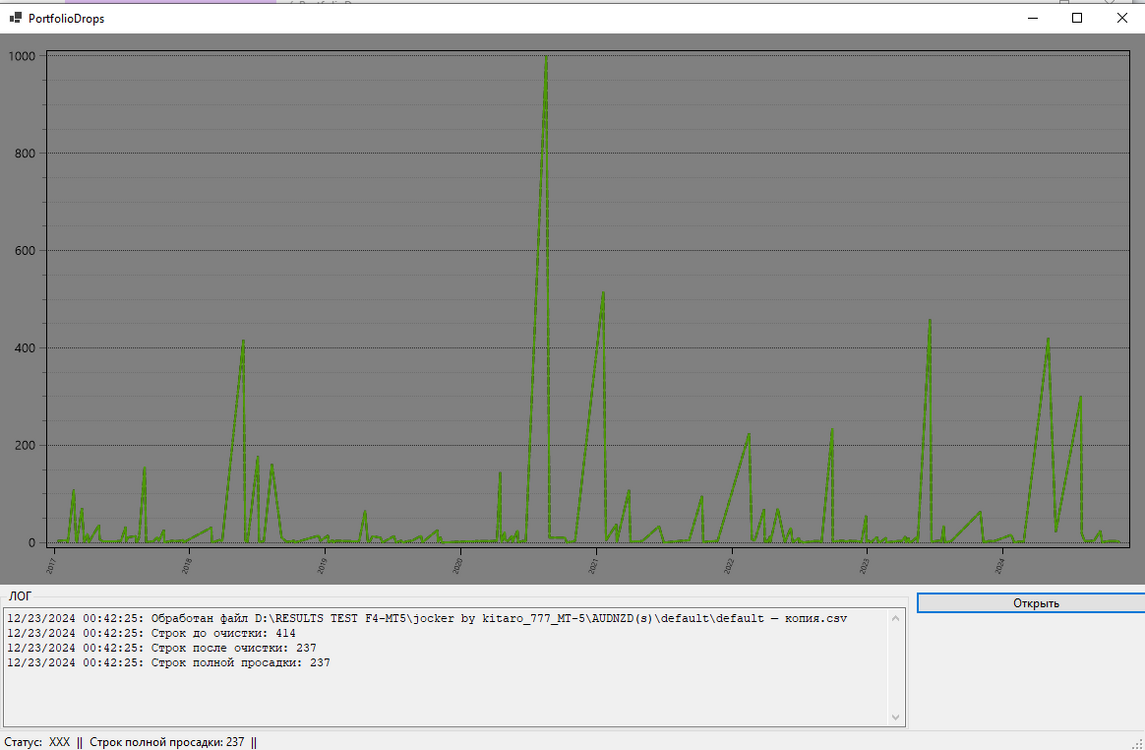Click the 800 label on the Y axis

25,153
